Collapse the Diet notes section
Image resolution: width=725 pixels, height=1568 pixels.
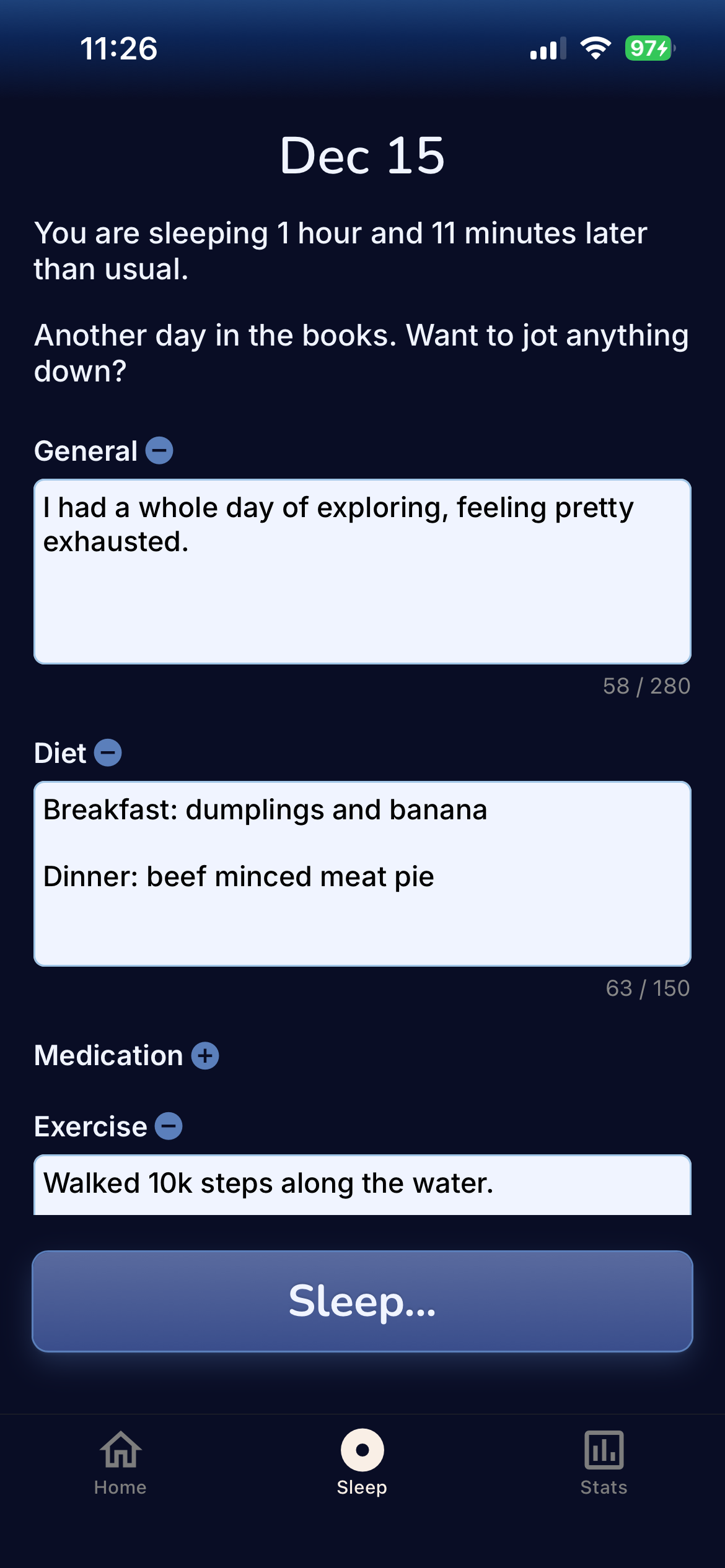click(x=108, y=752)
